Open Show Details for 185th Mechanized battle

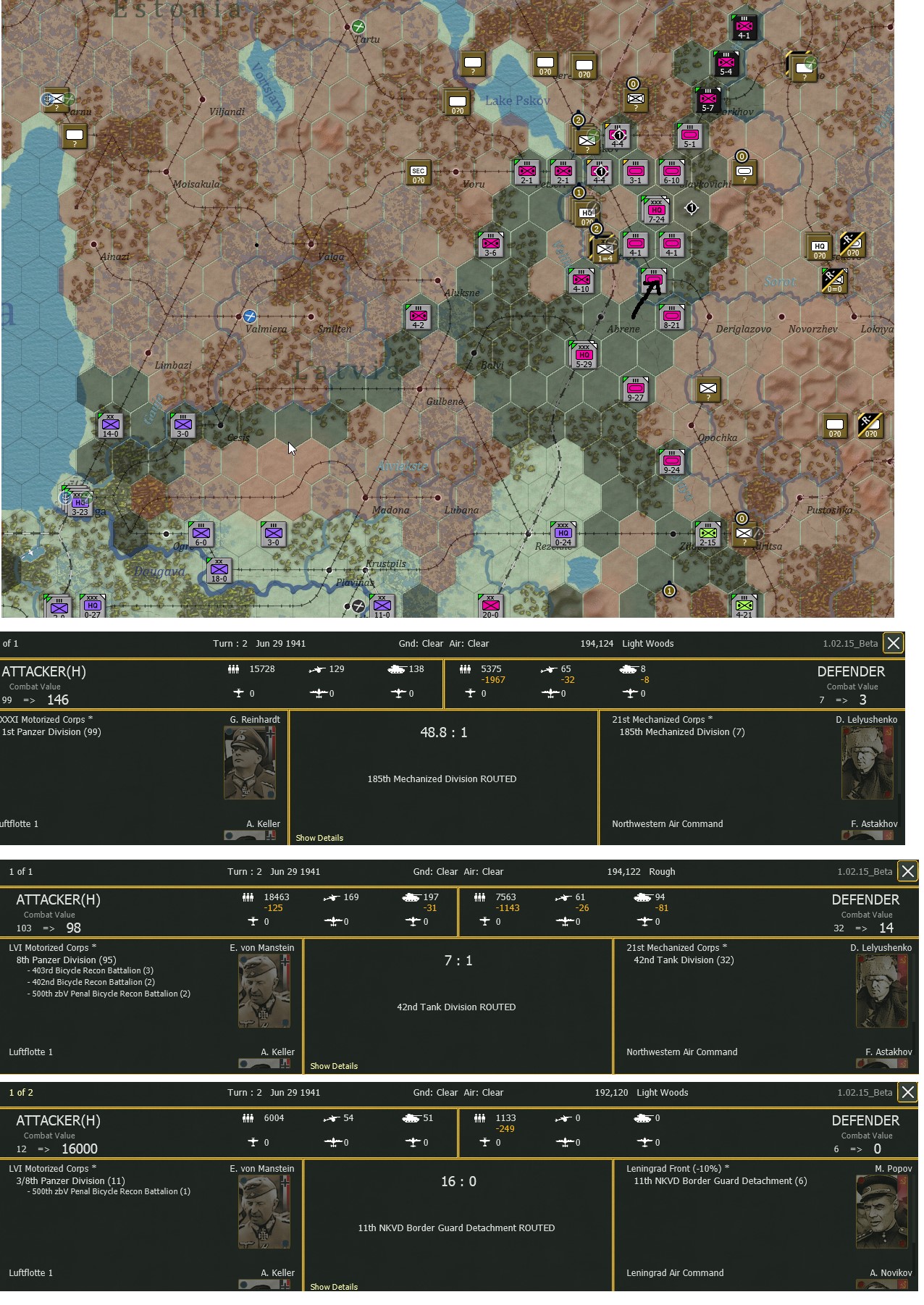pyautogui.click(x=319, y=838)
